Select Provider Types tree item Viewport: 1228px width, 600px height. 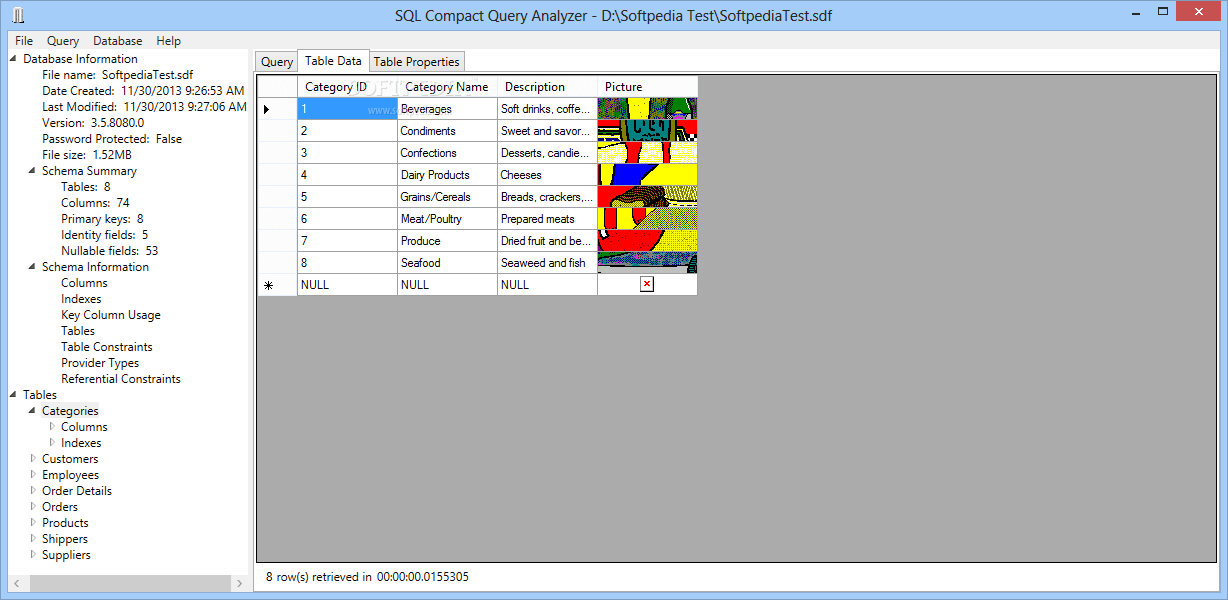[100, 363]
